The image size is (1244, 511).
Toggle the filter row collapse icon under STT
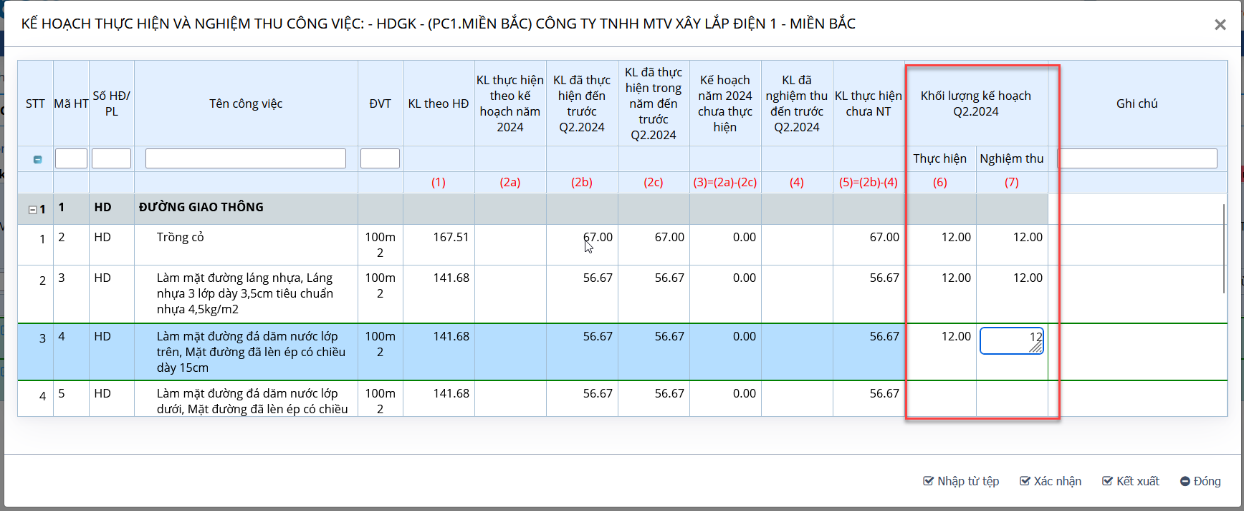(37, 159)
